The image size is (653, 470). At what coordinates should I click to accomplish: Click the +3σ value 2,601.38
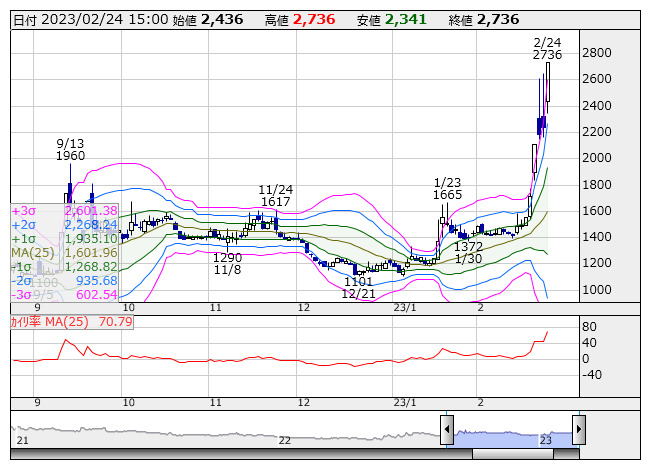click(91, 211)
